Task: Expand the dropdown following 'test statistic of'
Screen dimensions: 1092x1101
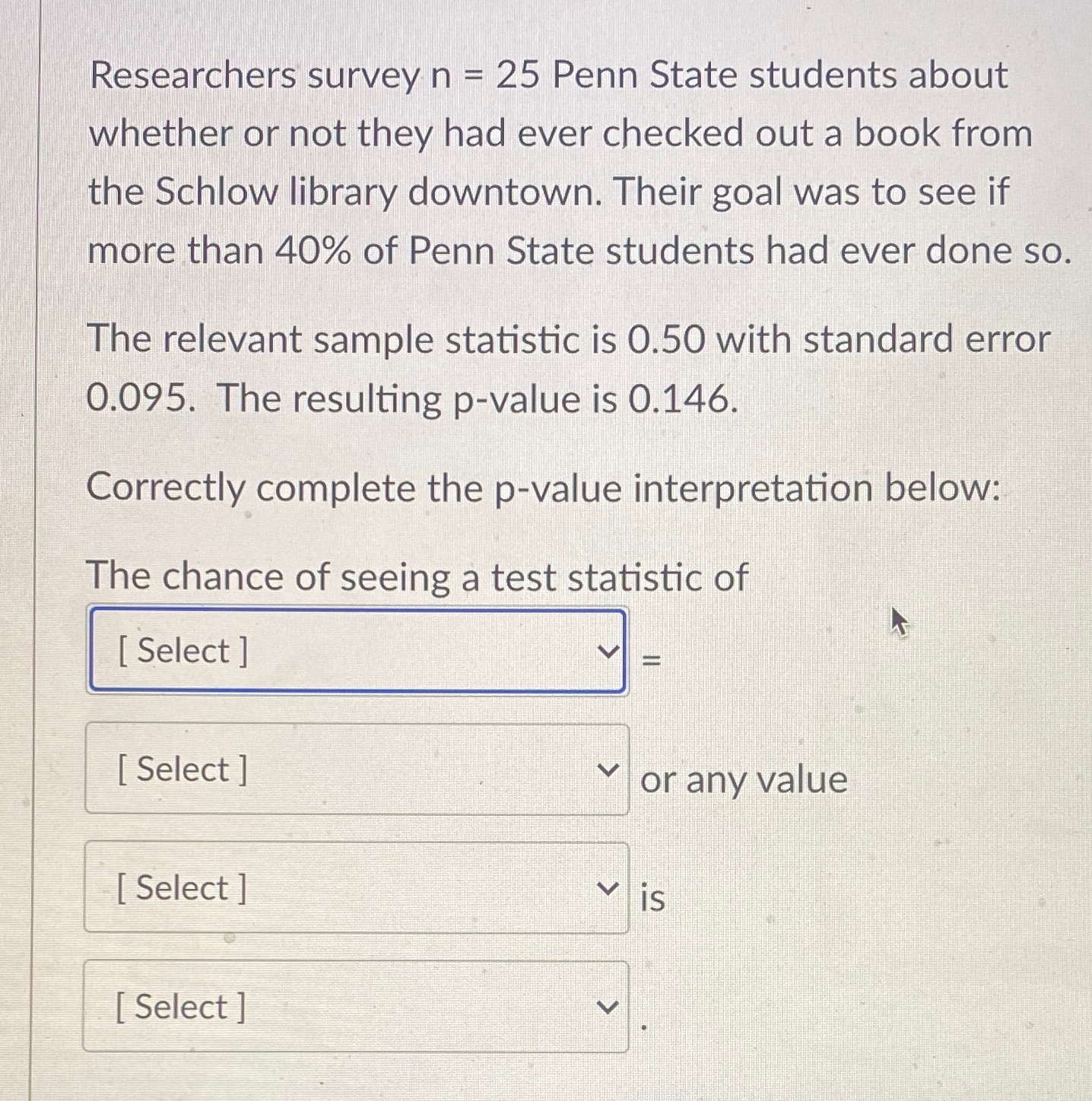Action: click(x=356, y=650)
